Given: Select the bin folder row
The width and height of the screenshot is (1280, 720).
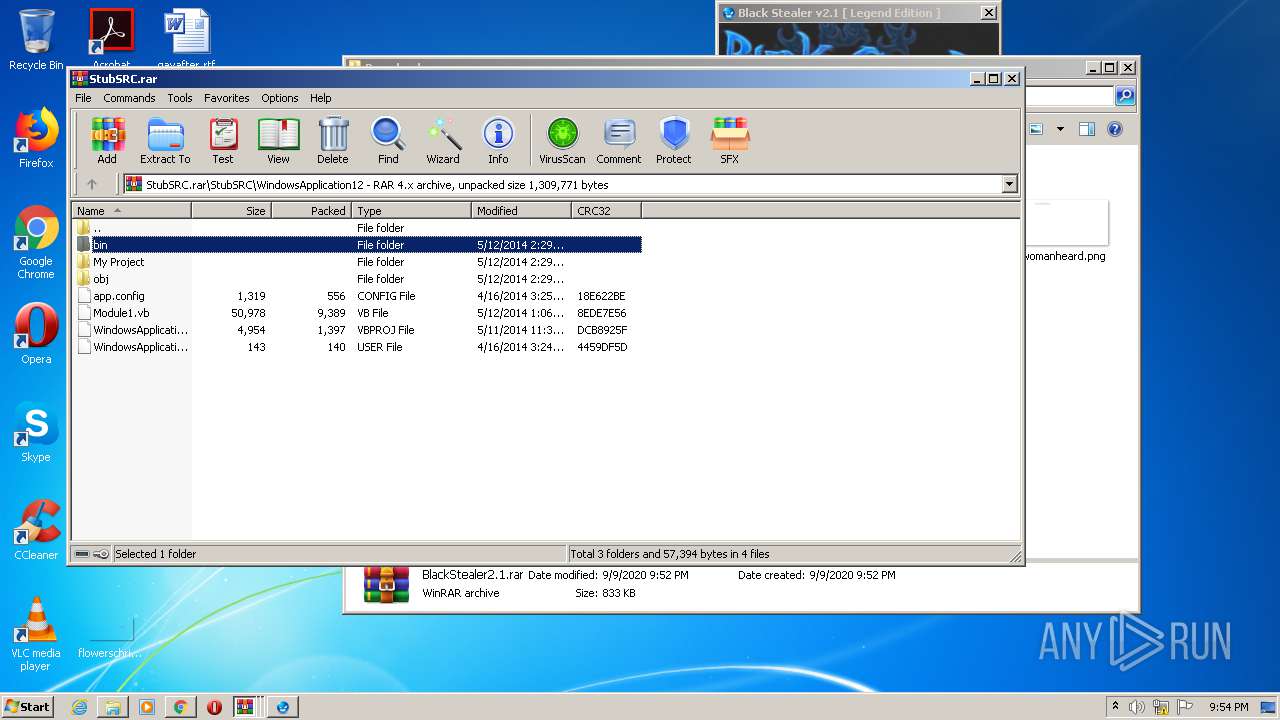Looking at the screenshot, I should pos(358,245).
